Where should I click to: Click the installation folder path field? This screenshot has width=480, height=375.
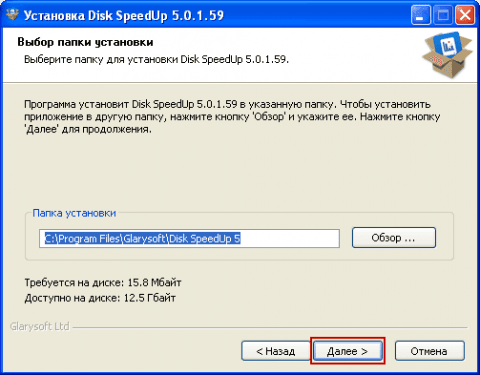tap(189, 238)
